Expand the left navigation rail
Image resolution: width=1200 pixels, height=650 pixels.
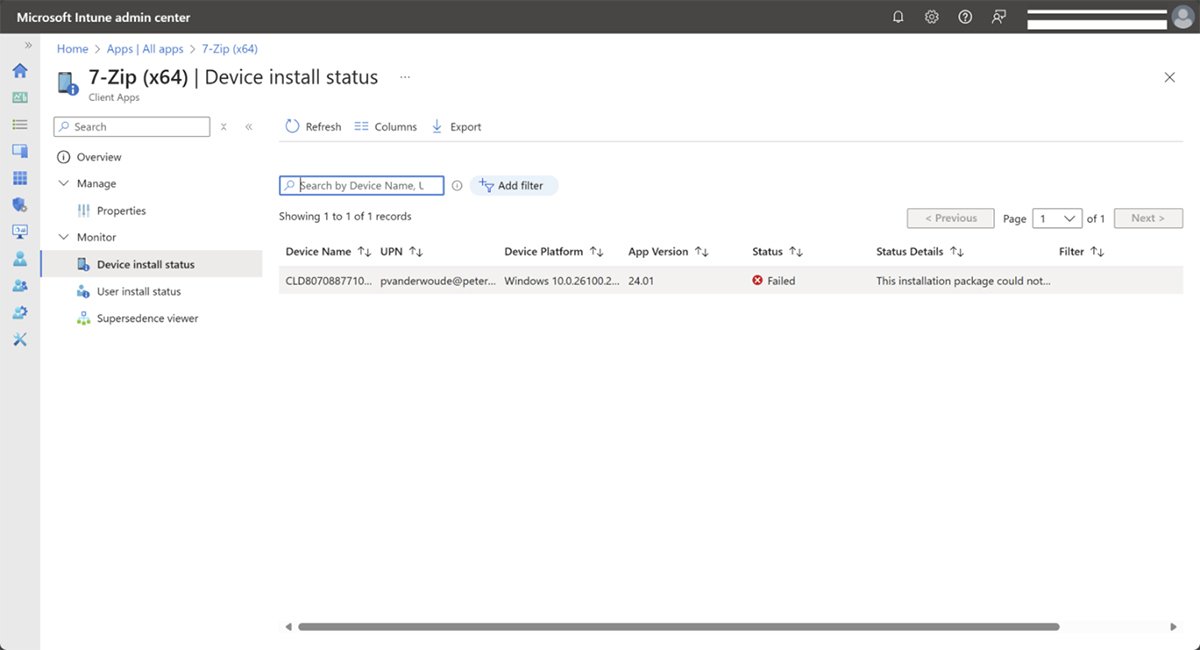28,46
